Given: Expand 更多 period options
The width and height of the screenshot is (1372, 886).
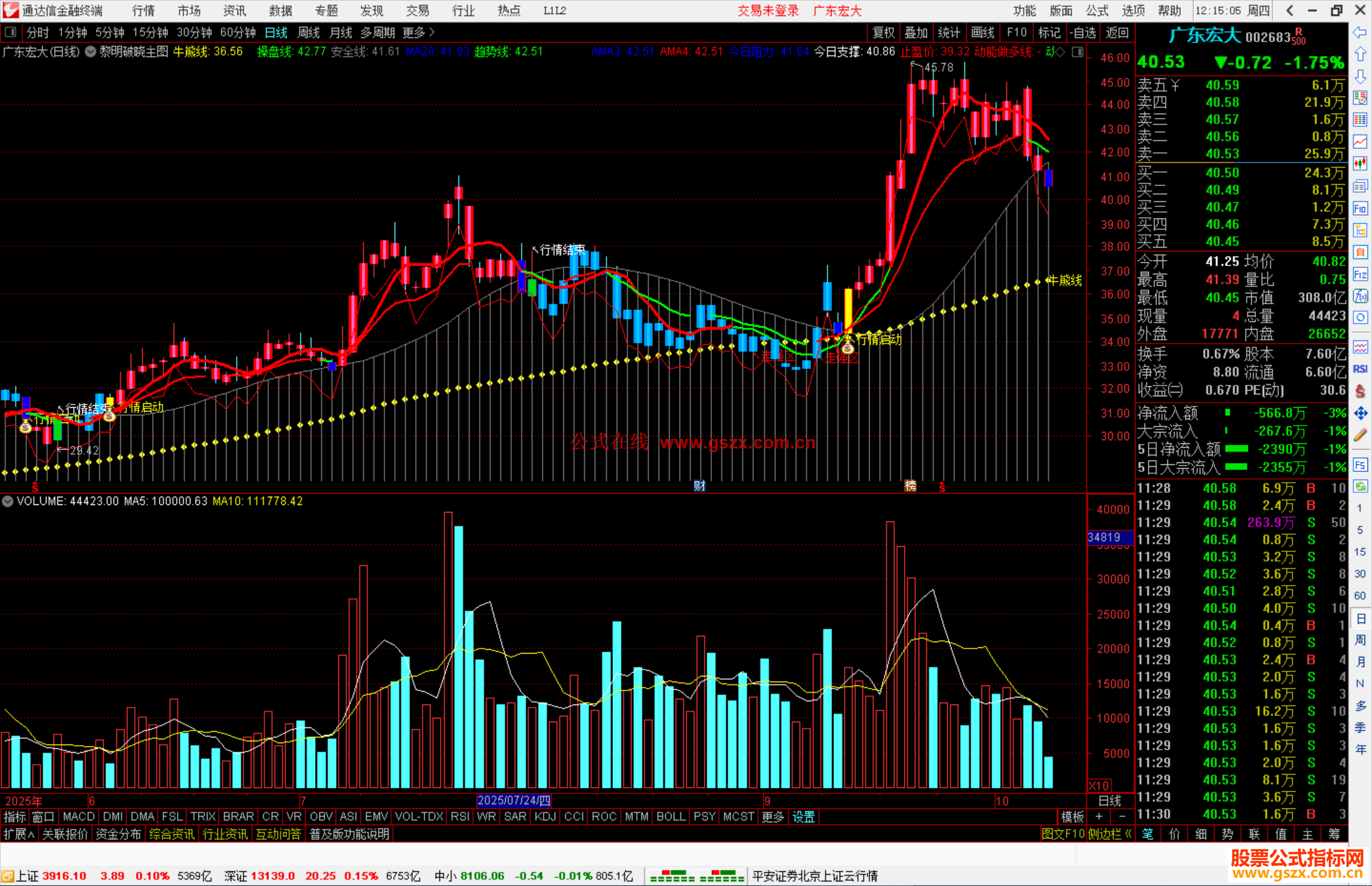Looking at the screenshot, I should pyautogui.click(x=419, y=32).
